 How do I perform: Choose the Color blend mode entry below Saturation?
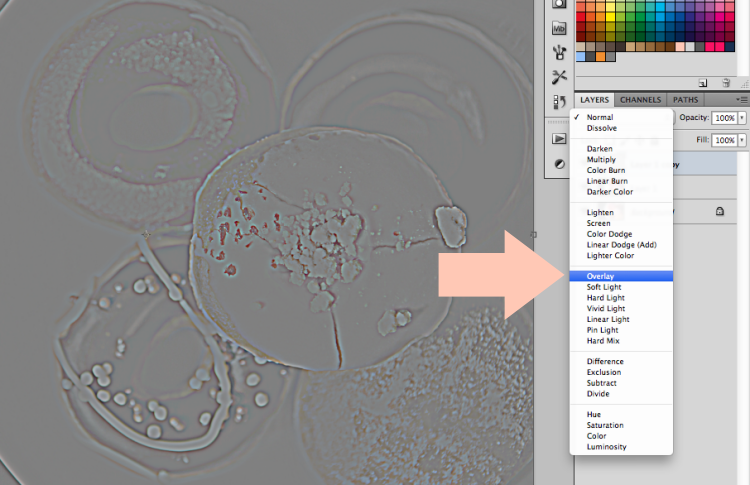[x=621, y=436]
